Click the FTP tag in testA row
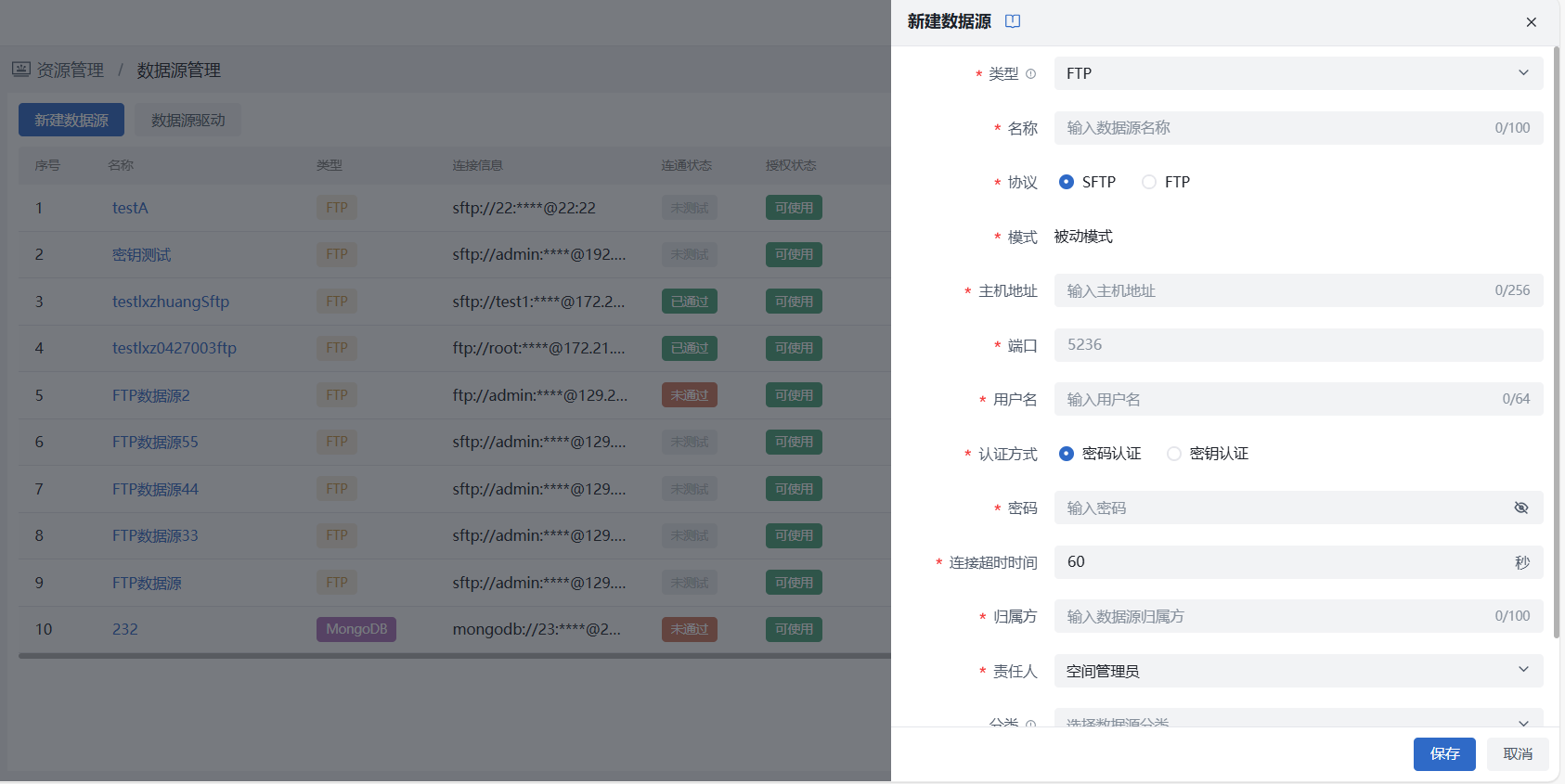 tap(337, 208)
